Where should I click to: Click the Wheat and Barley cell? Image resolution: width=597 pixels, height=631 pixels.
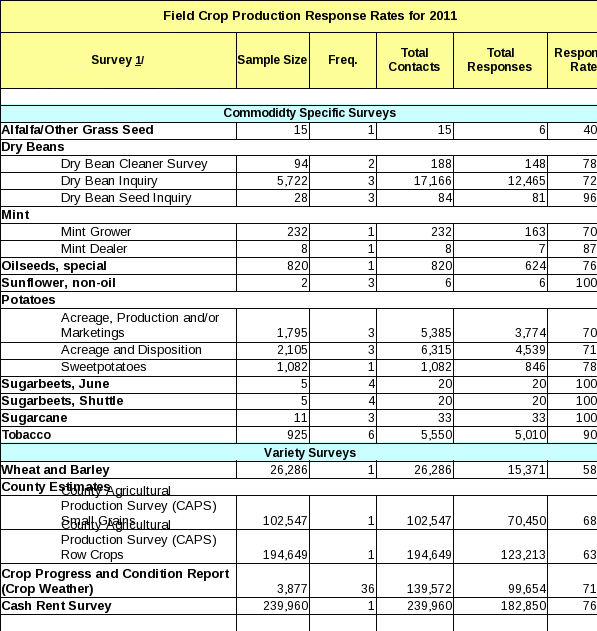tap(118, 470)
